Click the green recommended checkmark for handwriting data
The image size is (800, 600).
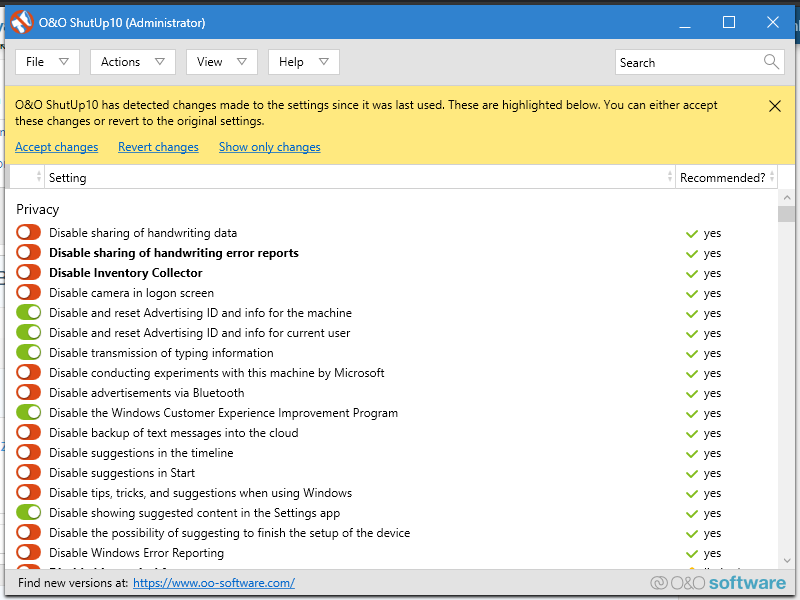691,233
